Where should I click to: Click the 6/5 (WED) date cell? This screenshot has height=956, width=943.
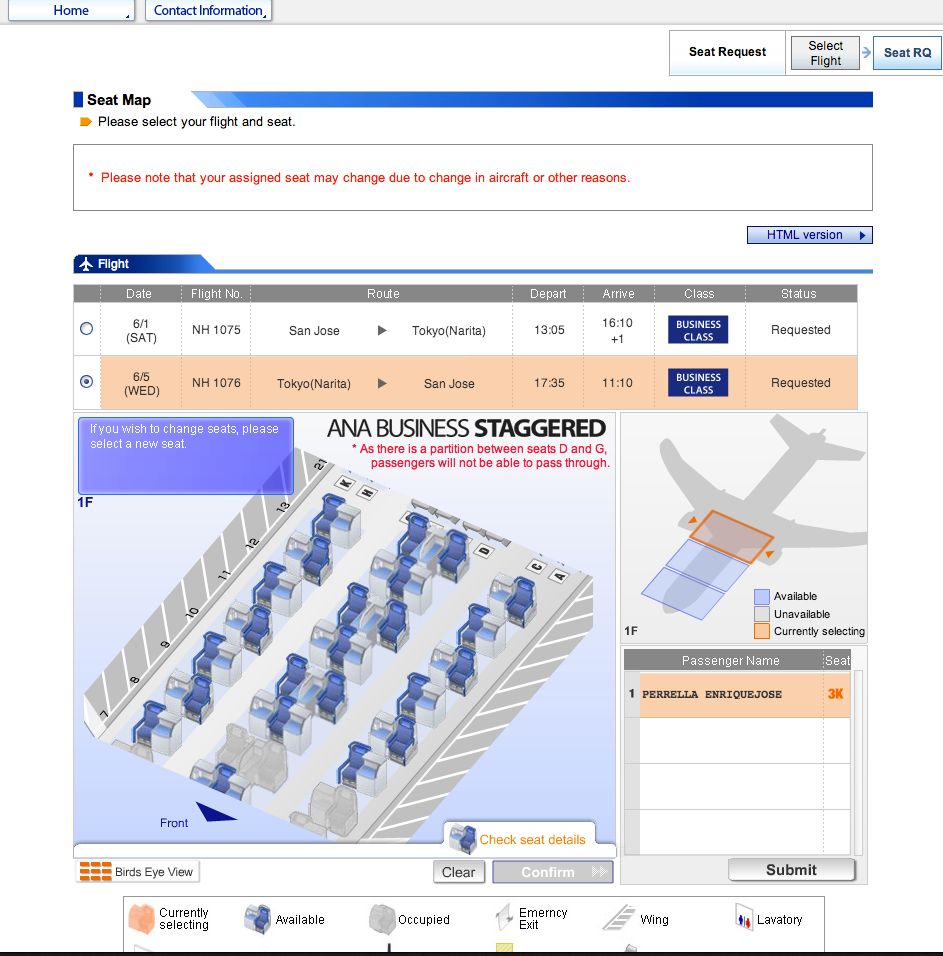point(141,383)
